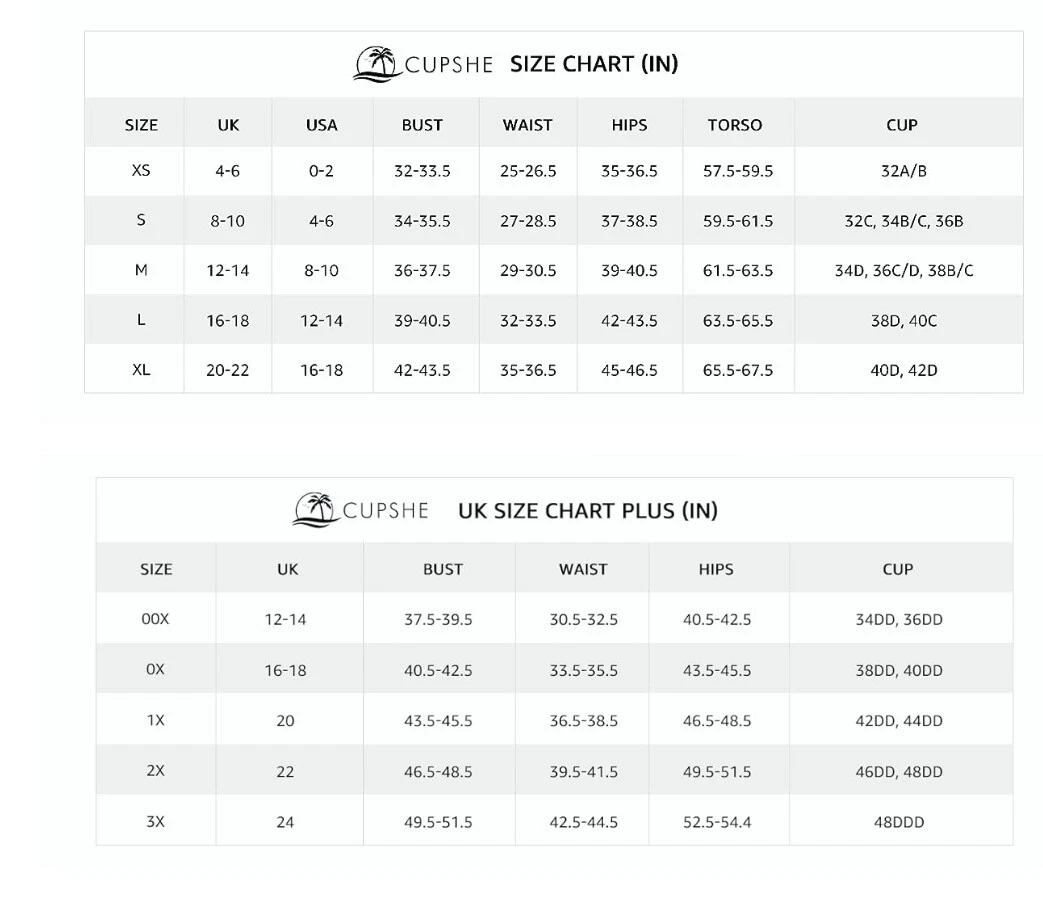Select the 34D, 36C/D, 38B/C cup cell
The image size is (1043, 906).
[903, 270]
